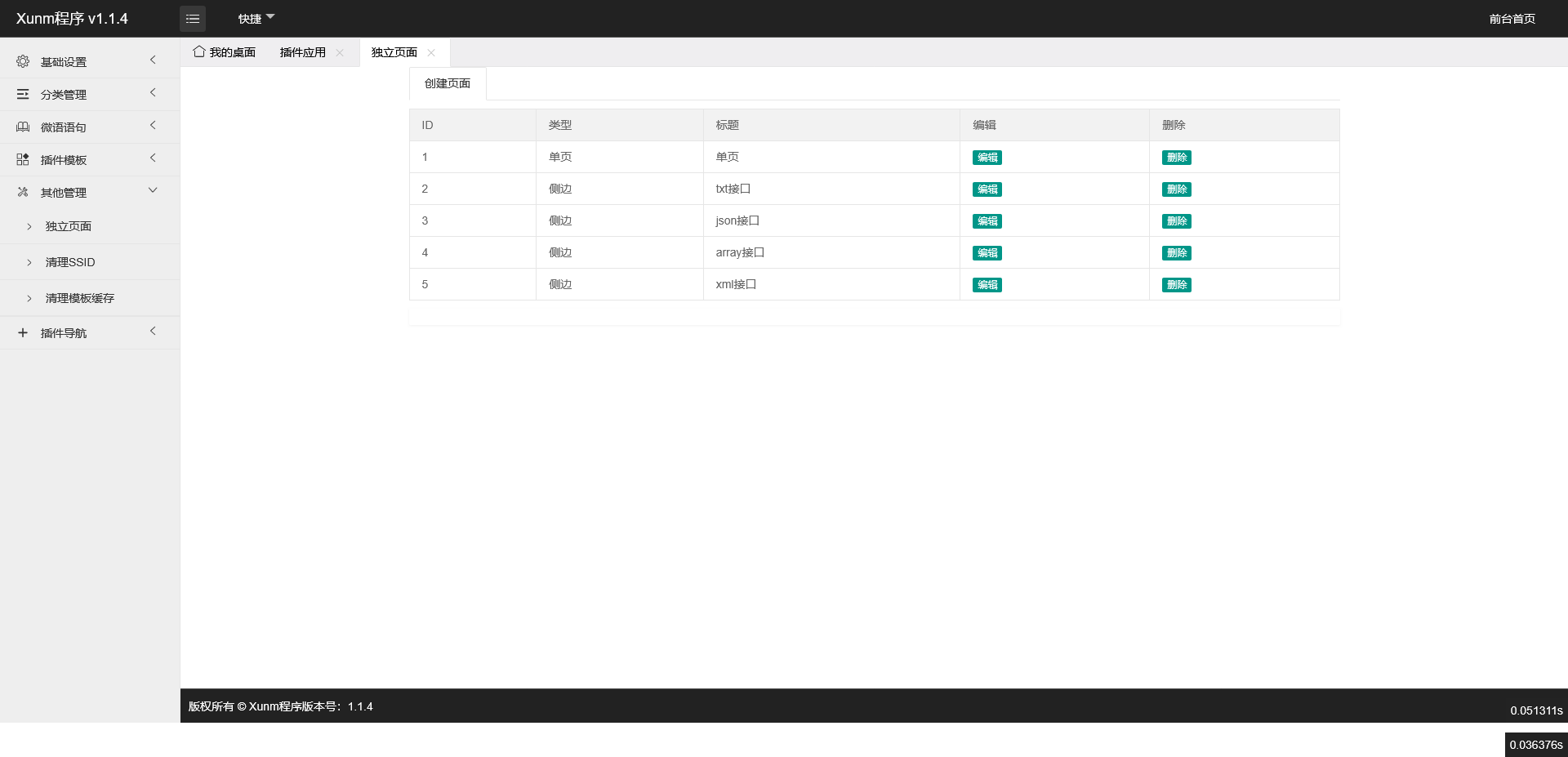Click the 插件模板 grid icon
Viewport: 1568px width, 757px height.
(x=23, y=160)
